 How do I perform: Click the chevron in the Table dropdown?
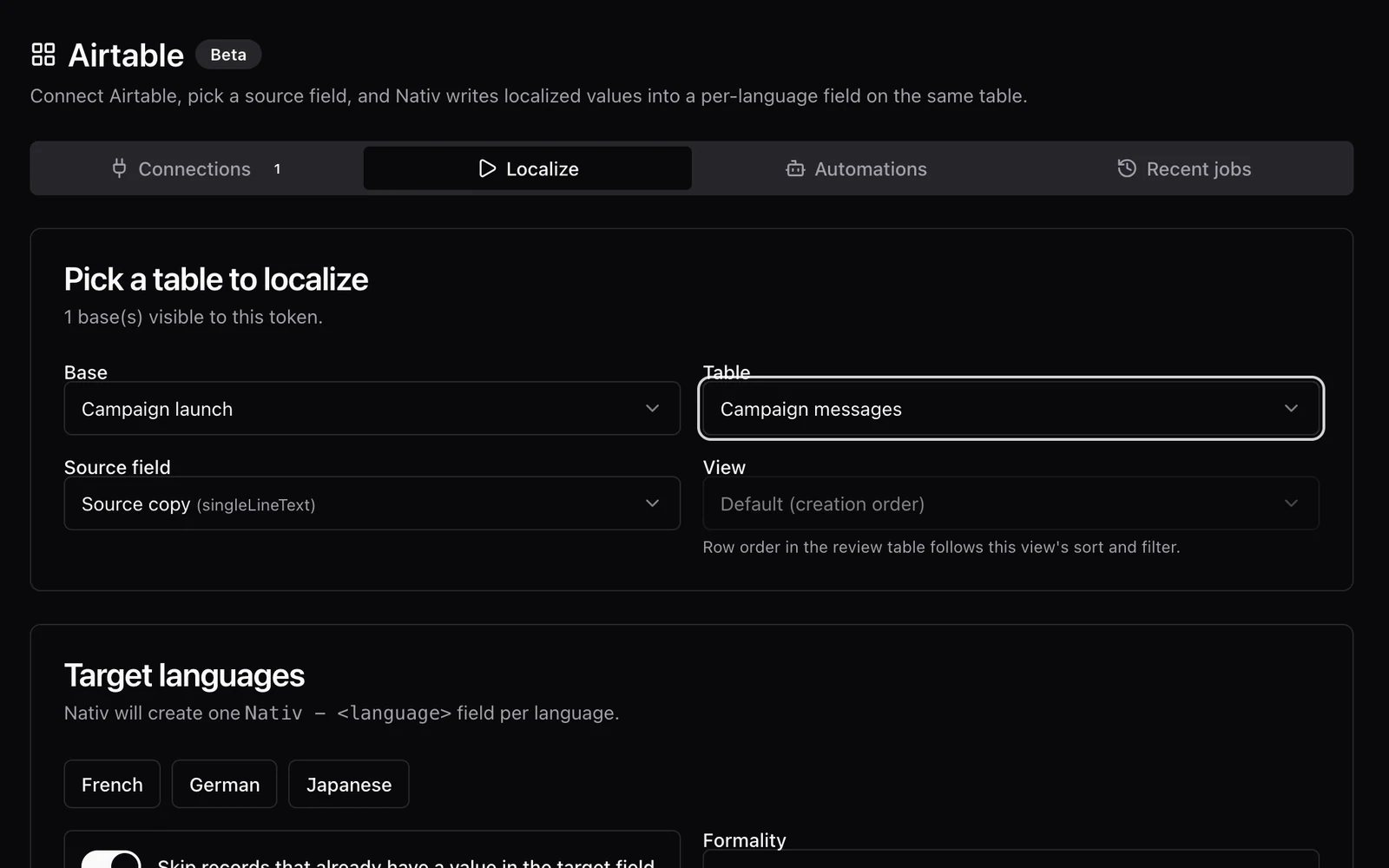pos(1291,409)
